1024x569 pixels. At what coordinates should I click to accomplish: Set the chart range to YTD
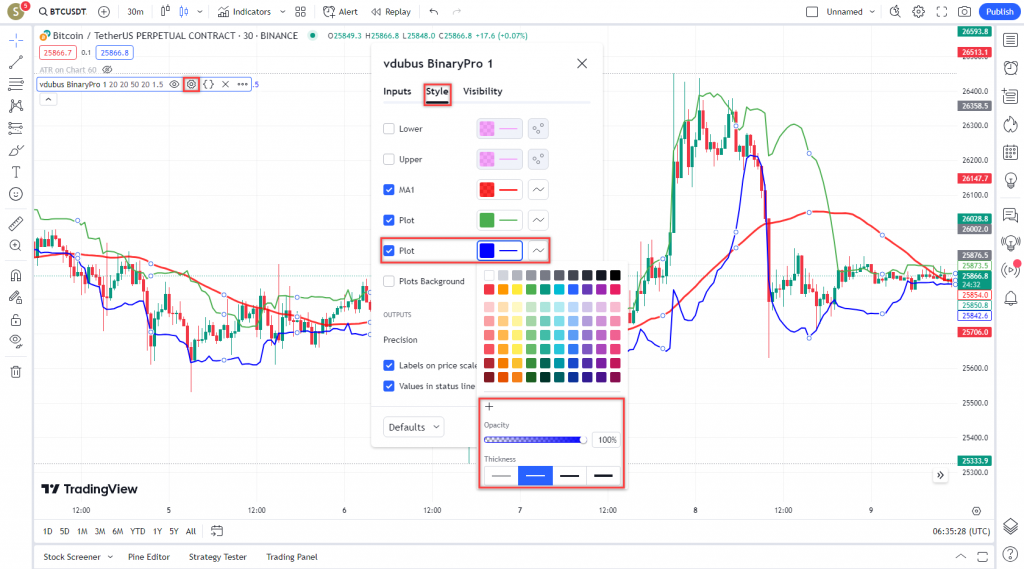pyautogui.click(x=137, y=532)
